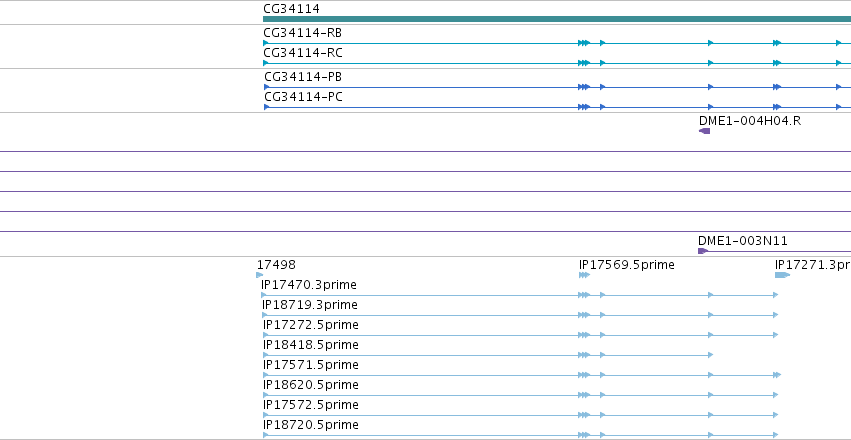The image size is (851, 440).
Task: Select the CG34114 gene label
Action: (291, 9)
